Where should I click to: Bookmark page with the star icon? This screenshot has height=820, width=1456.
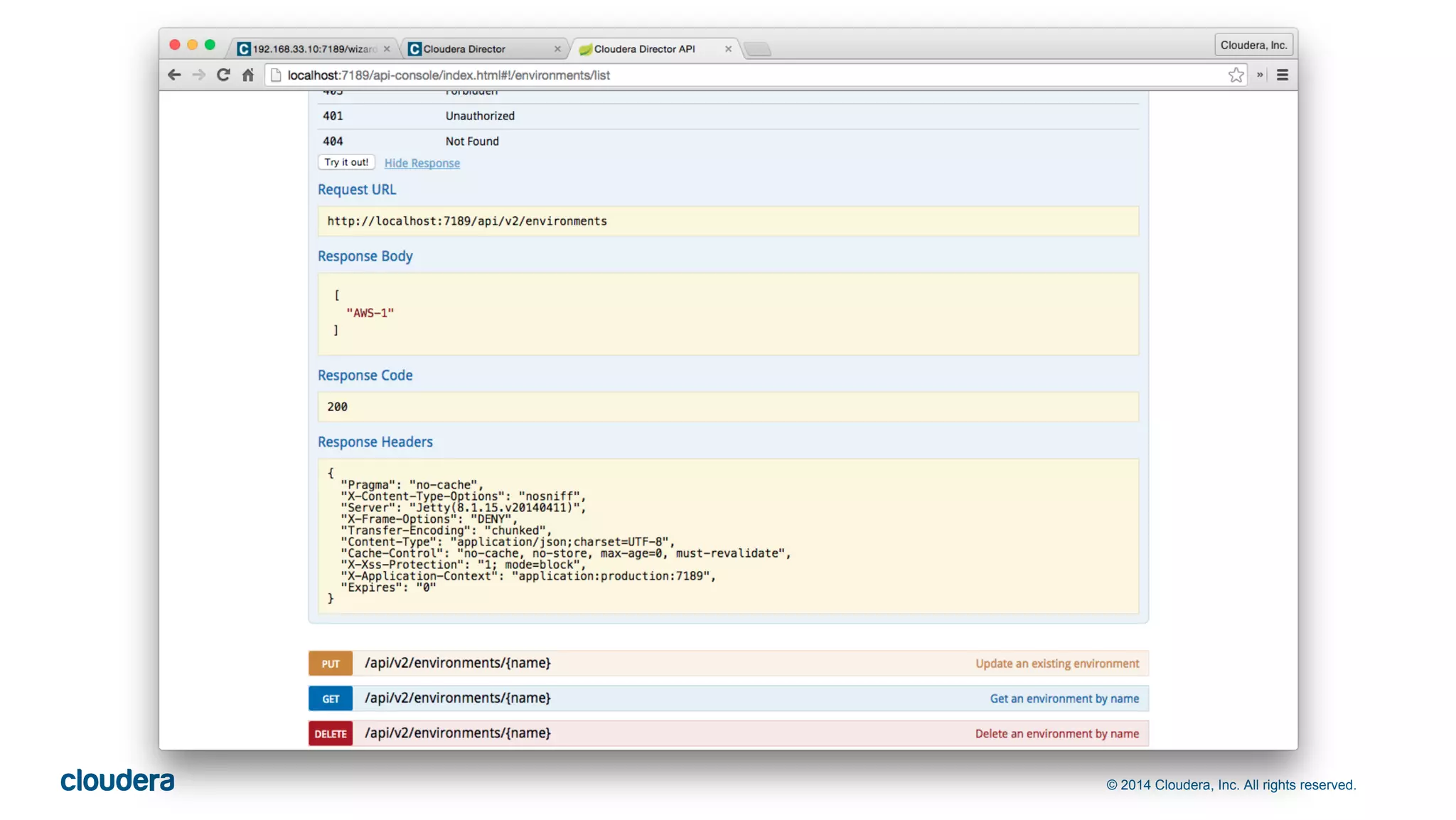1236,75
